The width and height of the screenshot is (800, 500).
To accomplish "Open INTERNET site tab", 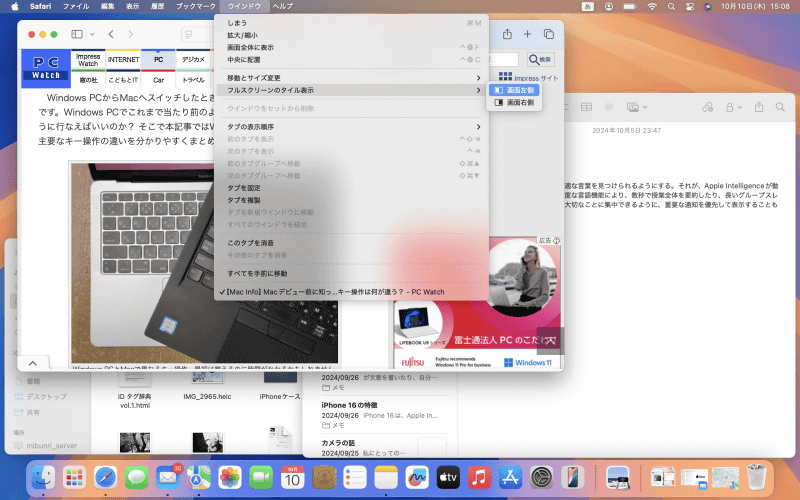I will (x=123, y=60).
